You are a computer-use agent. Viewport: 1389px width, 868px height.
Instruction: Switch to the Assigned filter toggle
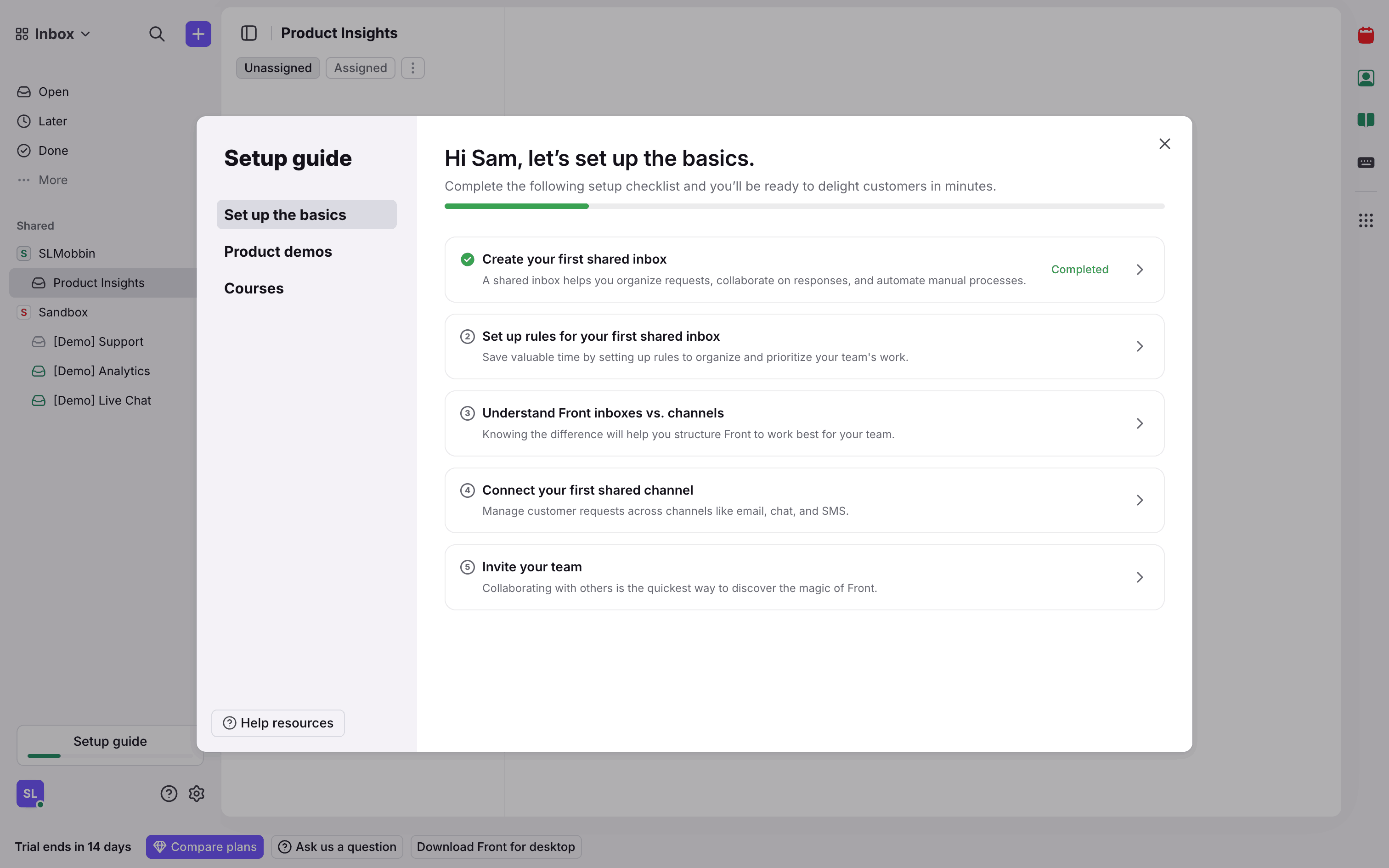(x=361, y=68)
